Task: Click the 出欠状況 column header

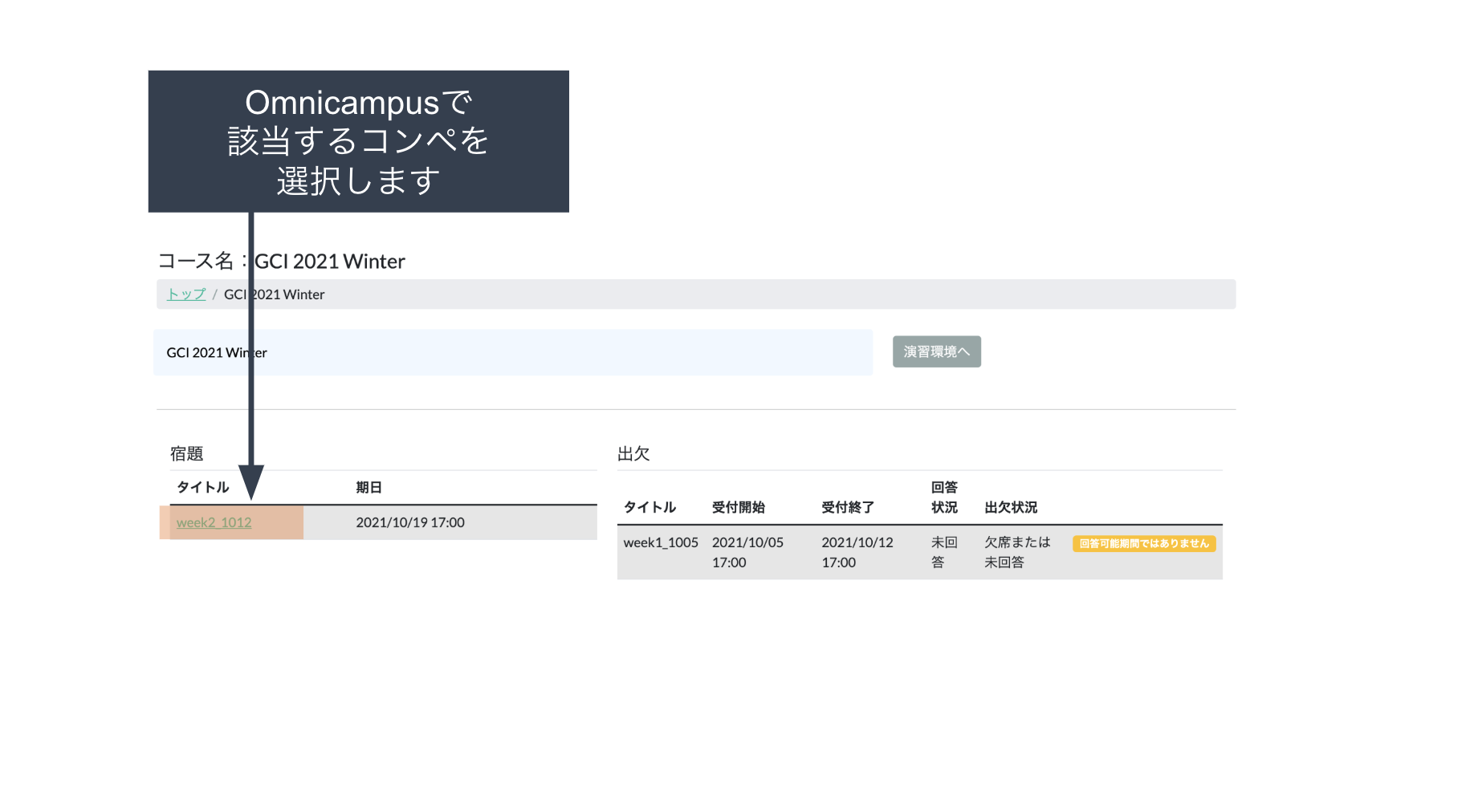Action: click(1011, 507)
